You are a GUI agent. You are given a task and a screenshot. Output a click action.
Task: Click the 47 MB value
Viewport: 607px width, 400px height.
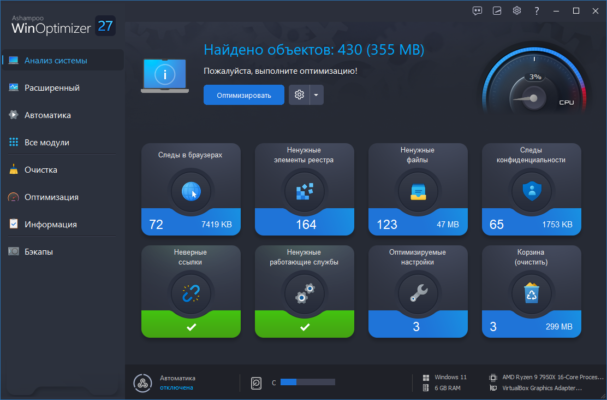[x=448, y=225]
